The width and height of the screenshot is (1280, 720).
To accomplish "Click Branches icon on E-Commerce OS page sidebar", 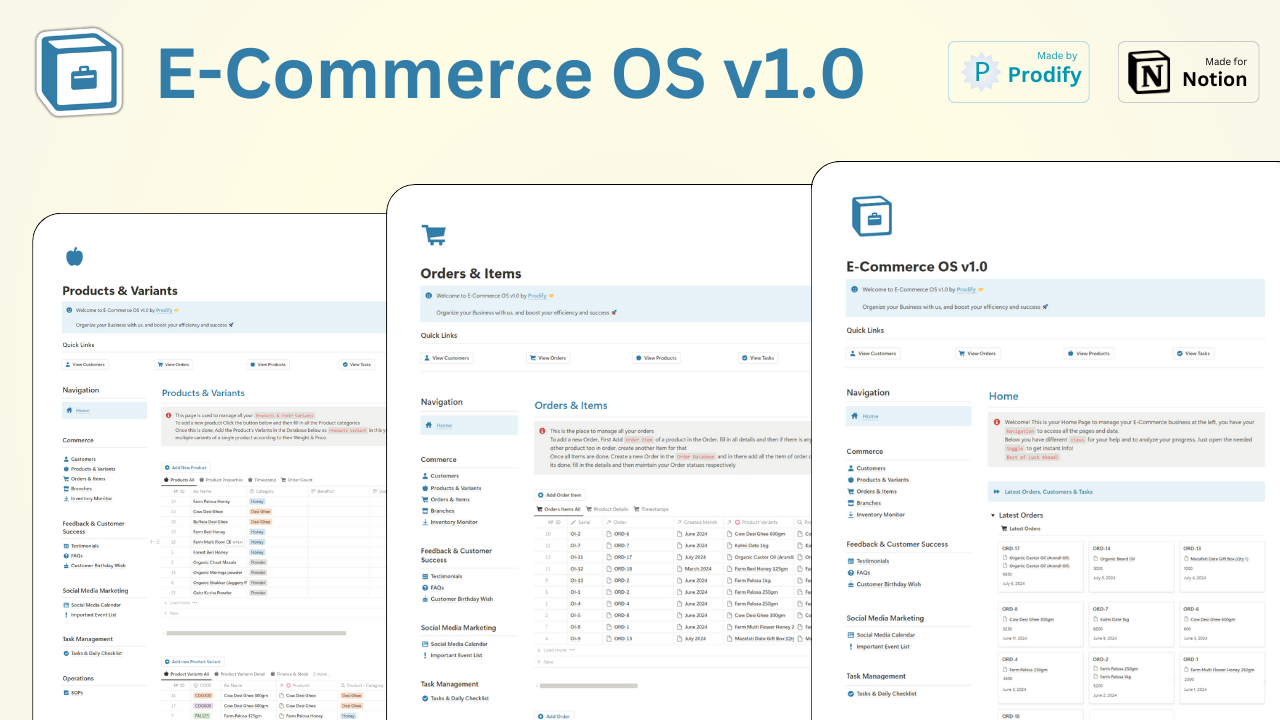I will 851,503.
